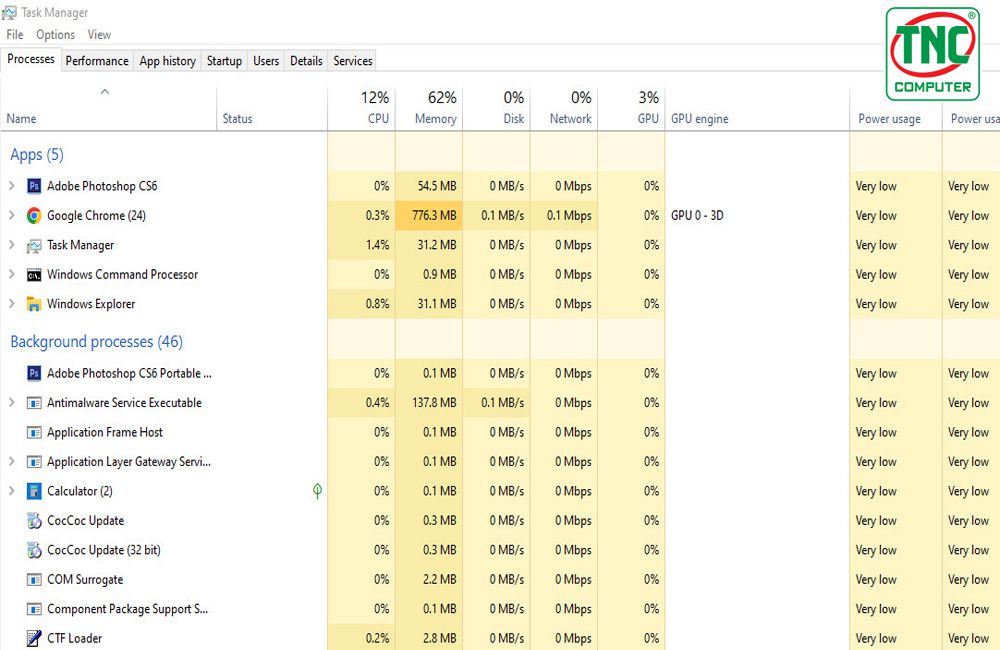Click the Adobe Photoshop CS6 app icon

[x=34, y=186]
